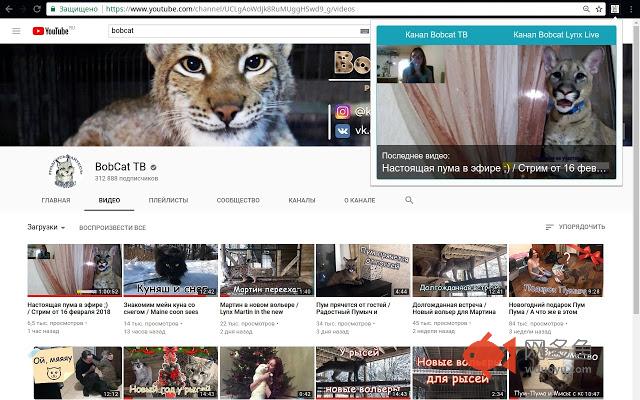Open the YouTube hamburger guide menu
Screen dimensions: 640x400
pos(16,31)
